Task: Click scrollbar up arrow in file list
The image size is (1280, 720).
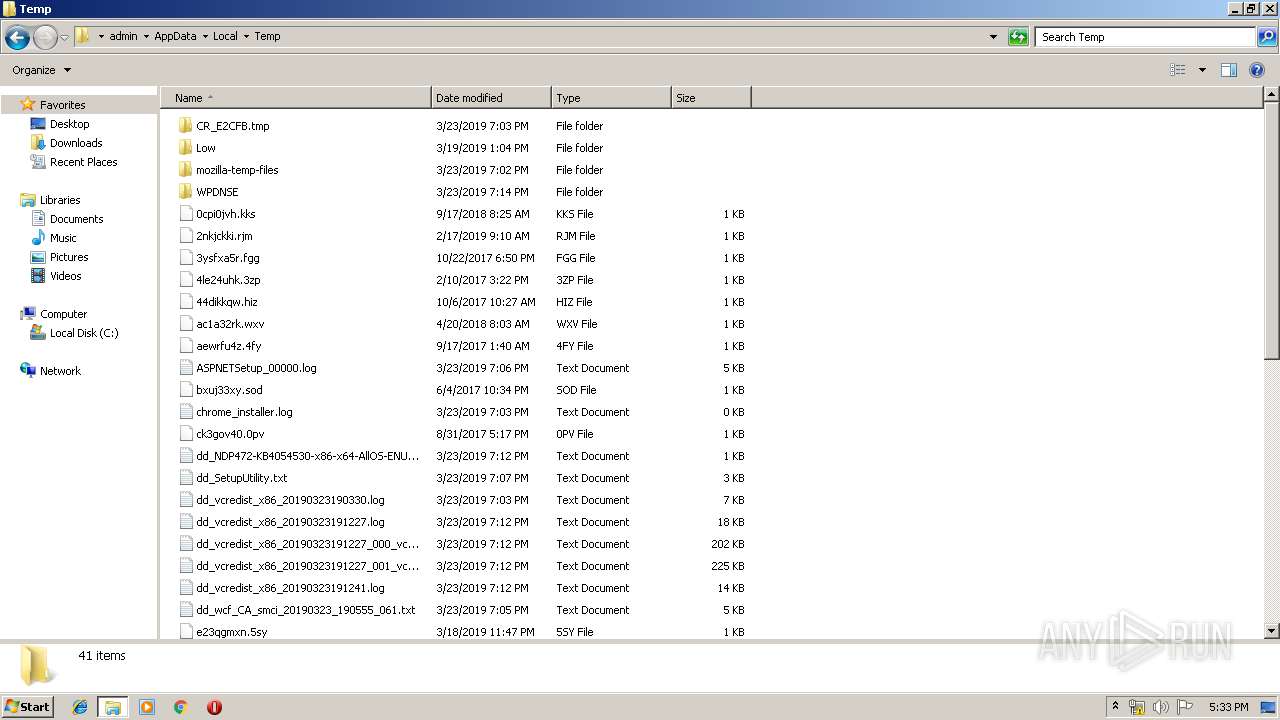Action: [1271, 95]
